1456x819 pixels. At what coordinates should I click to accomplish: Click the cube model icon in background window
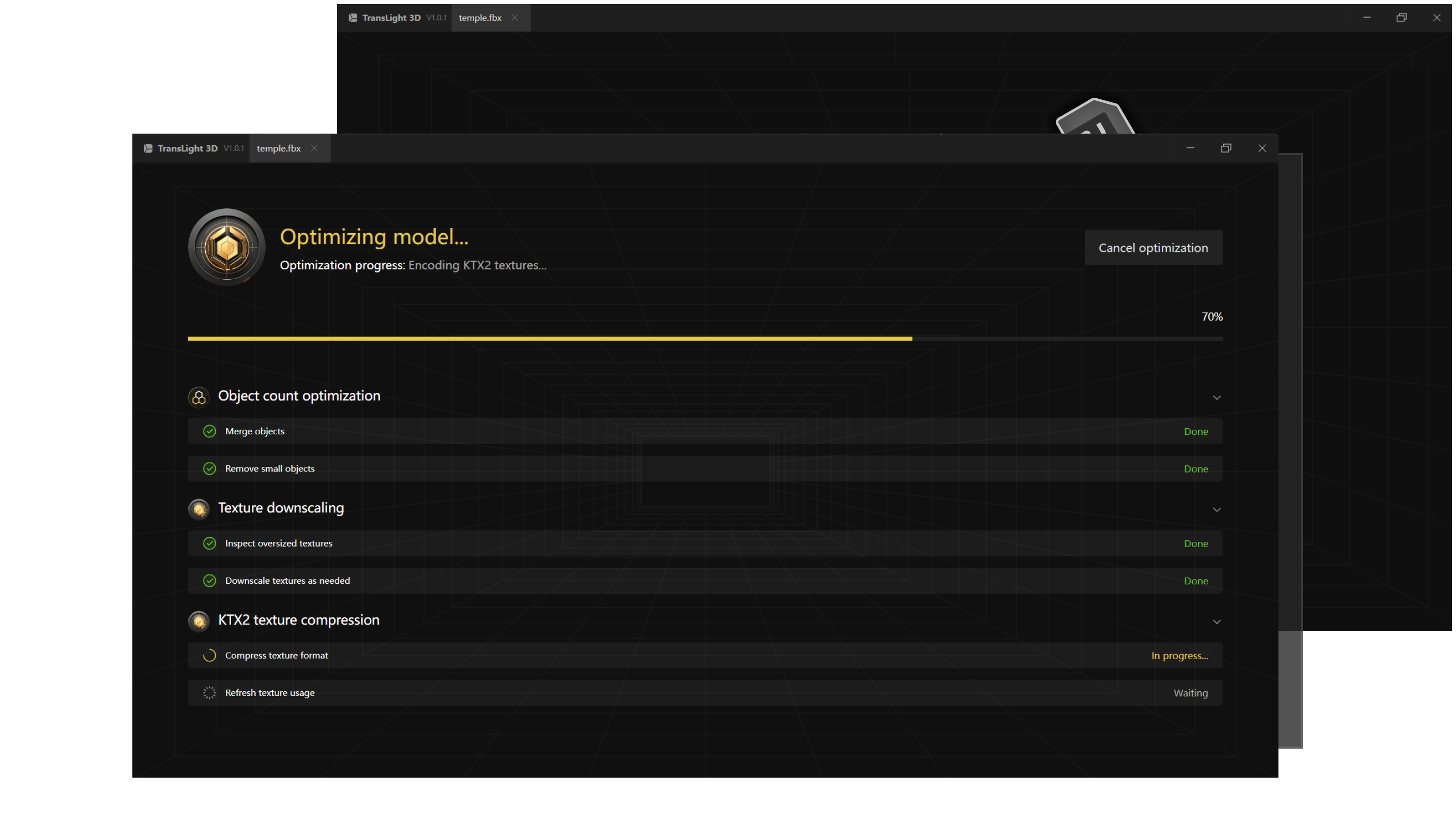(1095, 116)
